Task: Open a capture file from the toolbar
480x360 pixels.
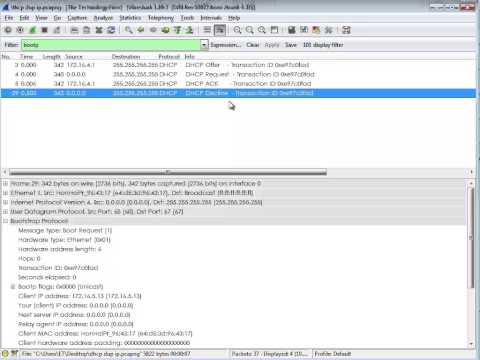Action: 74,30
